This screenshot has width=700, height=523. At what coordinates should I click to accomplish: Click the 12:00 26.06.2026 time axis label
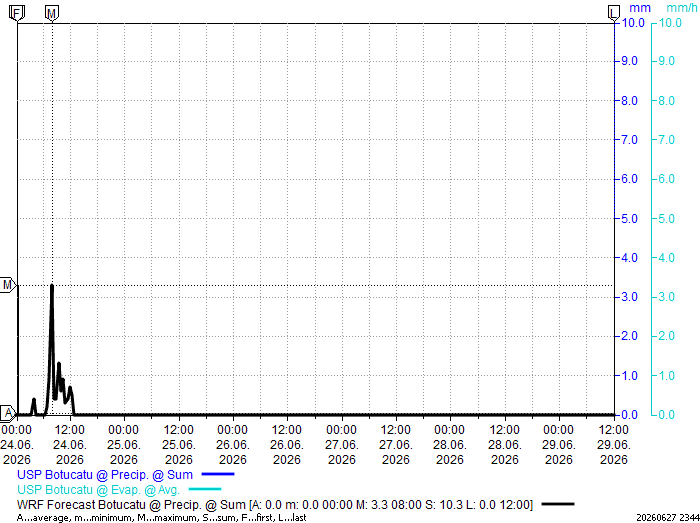click(287, 444)
